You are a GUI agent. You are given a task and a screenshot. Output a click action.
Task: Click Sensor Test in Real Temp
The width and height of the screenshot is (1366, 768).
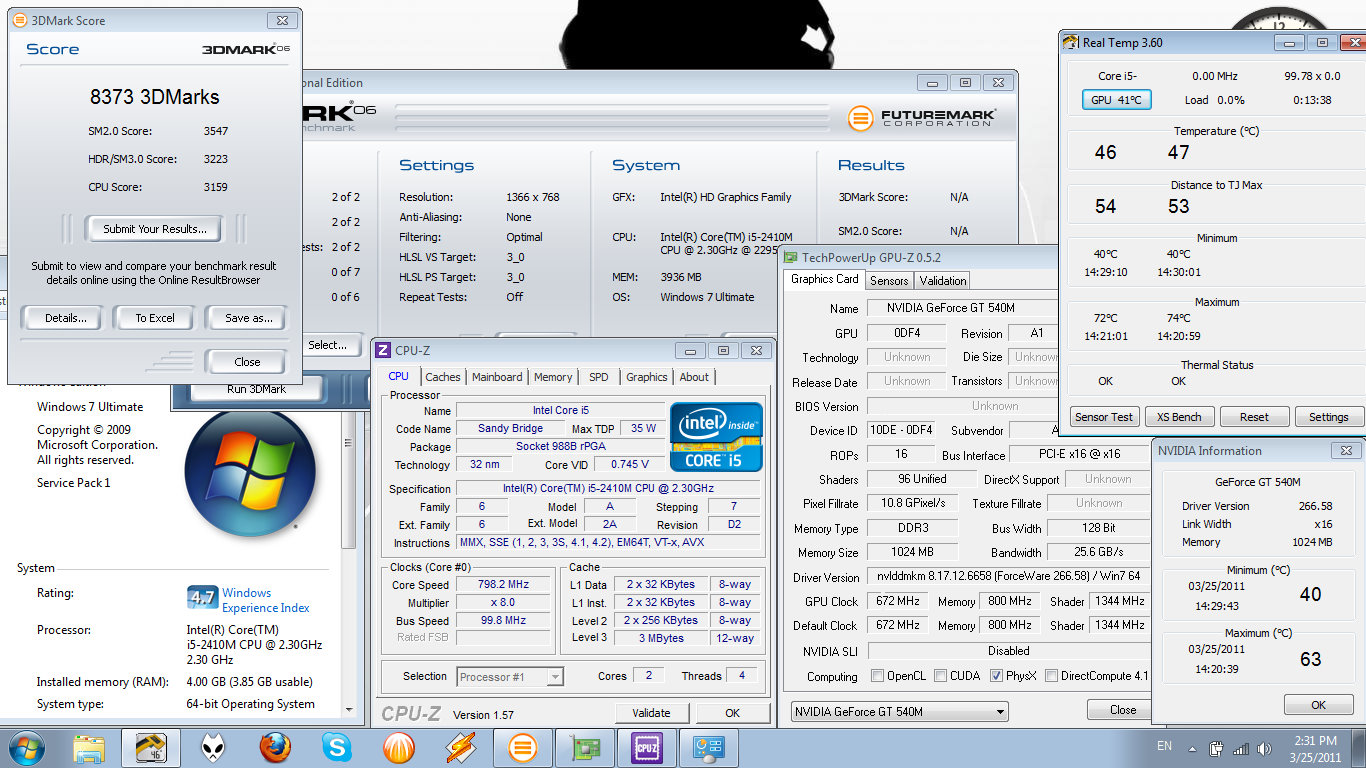(x=1103, y=417)
